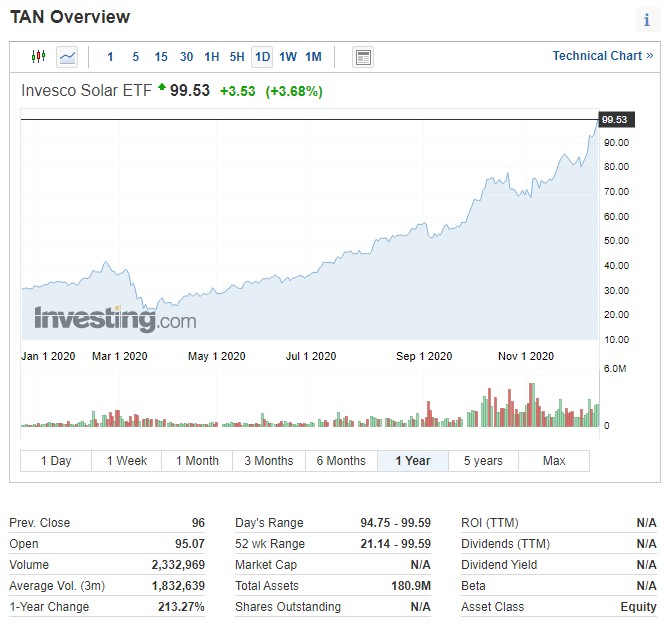Click the Shares Outstanding label
668x623 pixels.
click(x=288, y=606)
